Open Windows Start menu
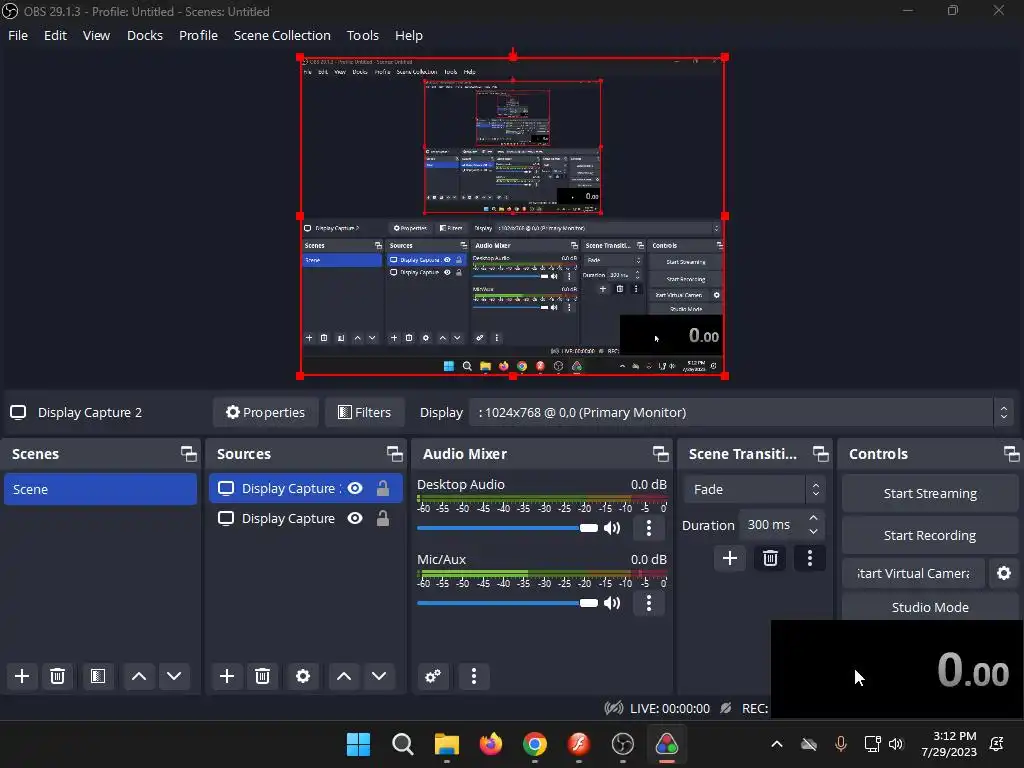The image size is (1024, 768). click(358, 744)
